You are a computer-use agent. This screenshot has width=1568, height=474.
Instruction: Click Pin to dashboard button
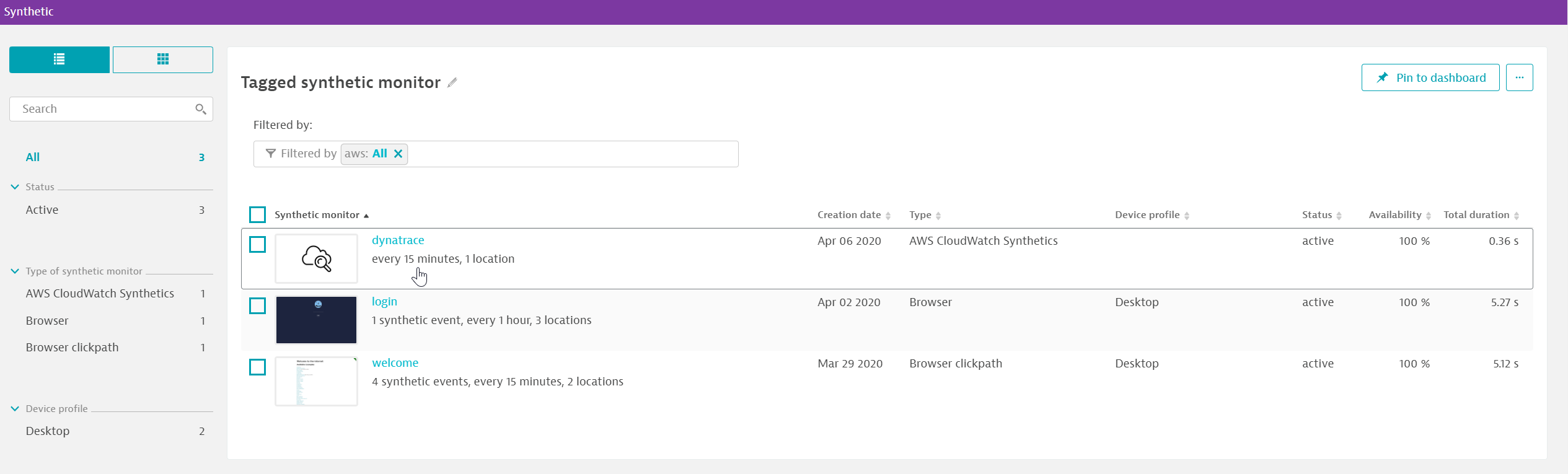[x=1430, y=77]
